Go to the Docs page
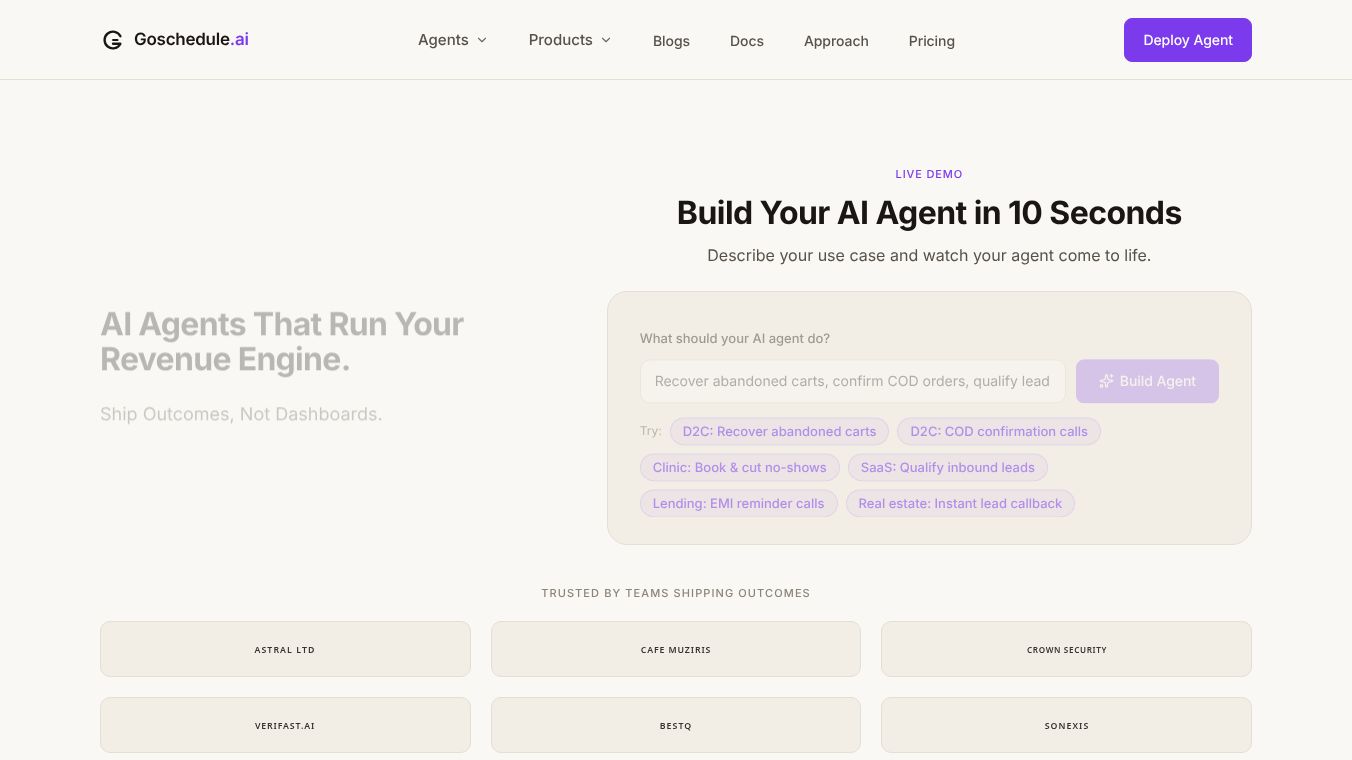The image size is (1352, 760). point(747,41)
